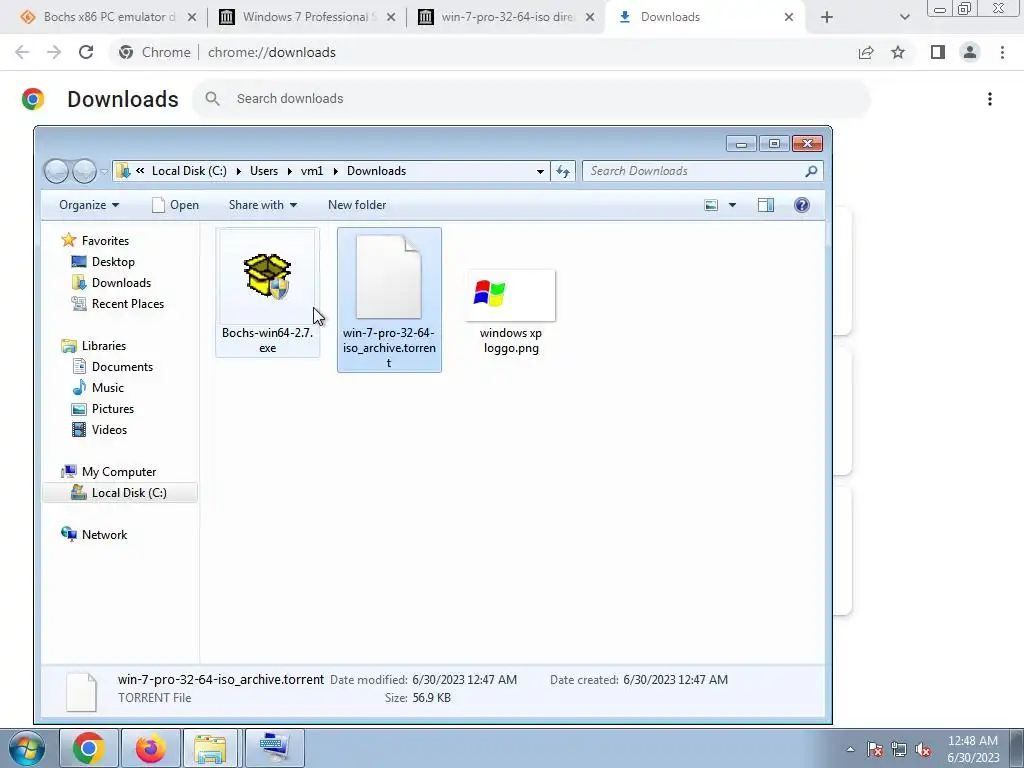Click the share page icon in Chrome
This screenshot has height=768, width=1024.
[866, 52]
